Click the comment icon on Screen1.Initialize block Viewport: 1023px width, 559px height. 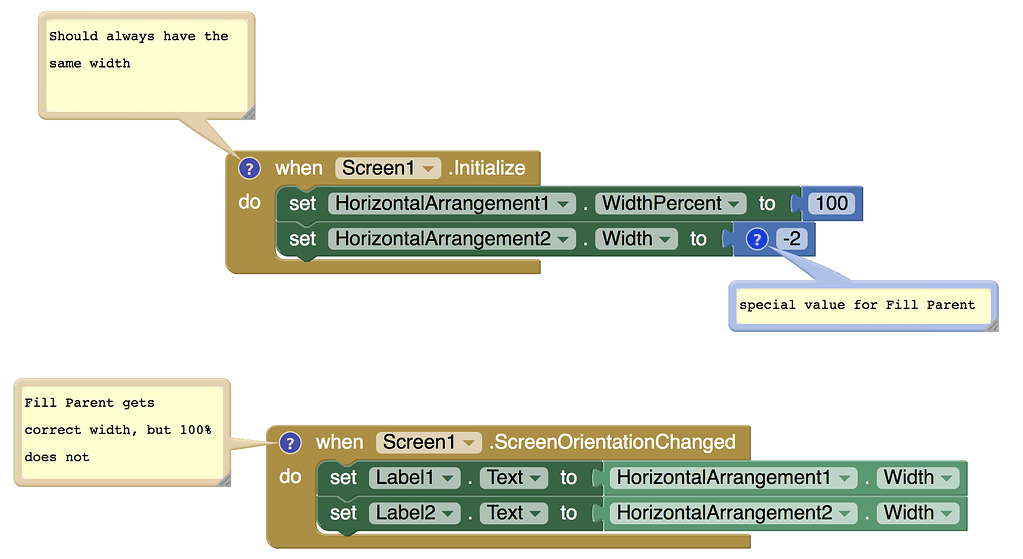click(x=249, y=168)
